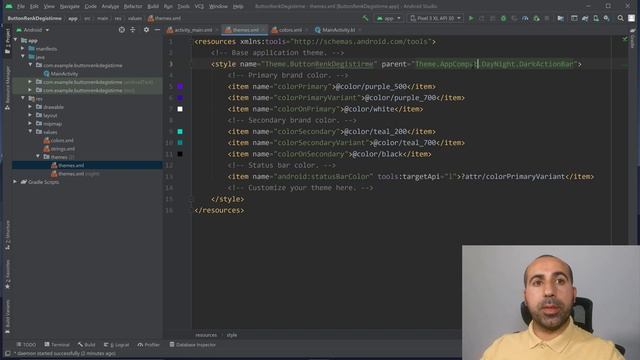Open the Android project view dropdown

[x=33, y=30]
